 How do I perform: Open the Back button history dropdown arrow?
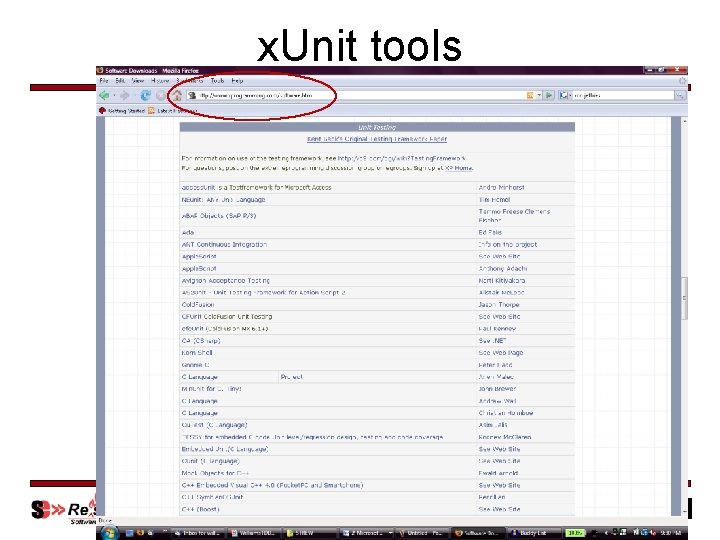(114, 96)
